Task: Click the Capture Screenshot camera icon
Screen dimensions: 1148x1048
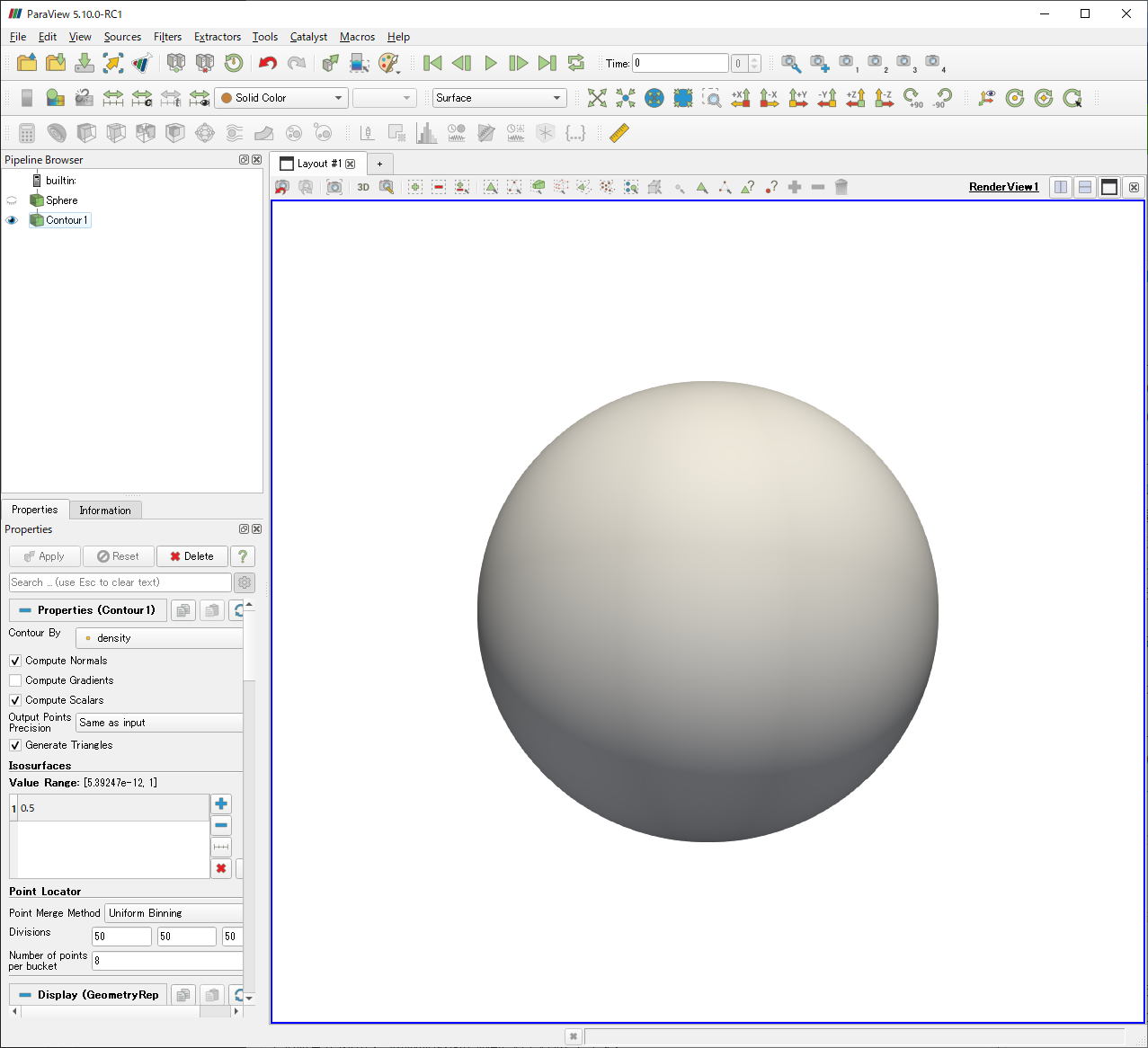Action: (334, 187)
